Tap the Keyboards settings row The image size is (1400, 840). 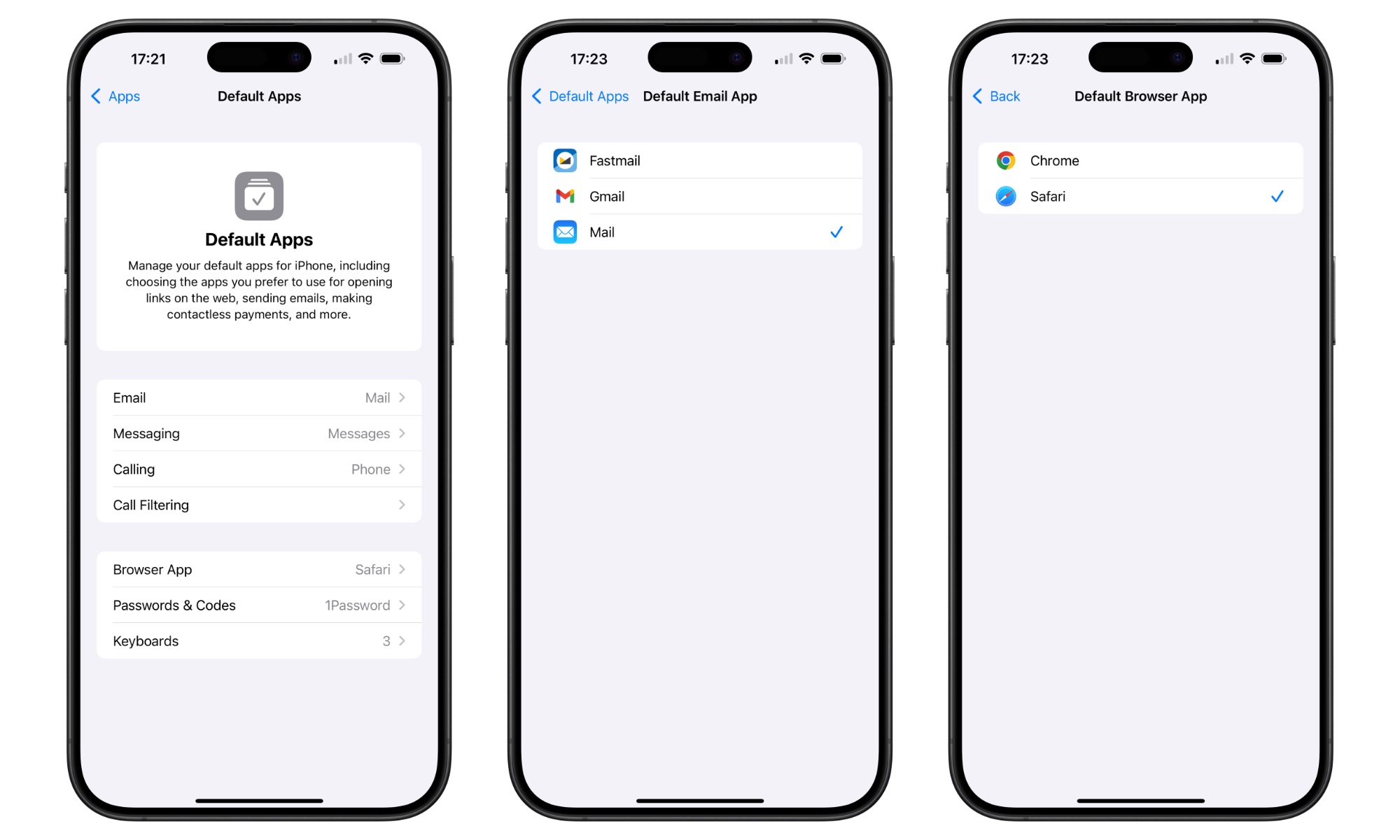point(259,640)
